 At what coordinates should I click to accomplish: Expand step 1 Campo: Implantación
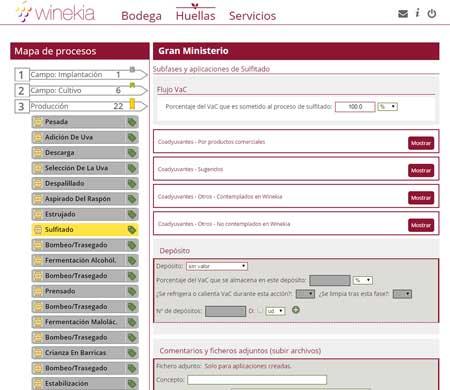81,75
